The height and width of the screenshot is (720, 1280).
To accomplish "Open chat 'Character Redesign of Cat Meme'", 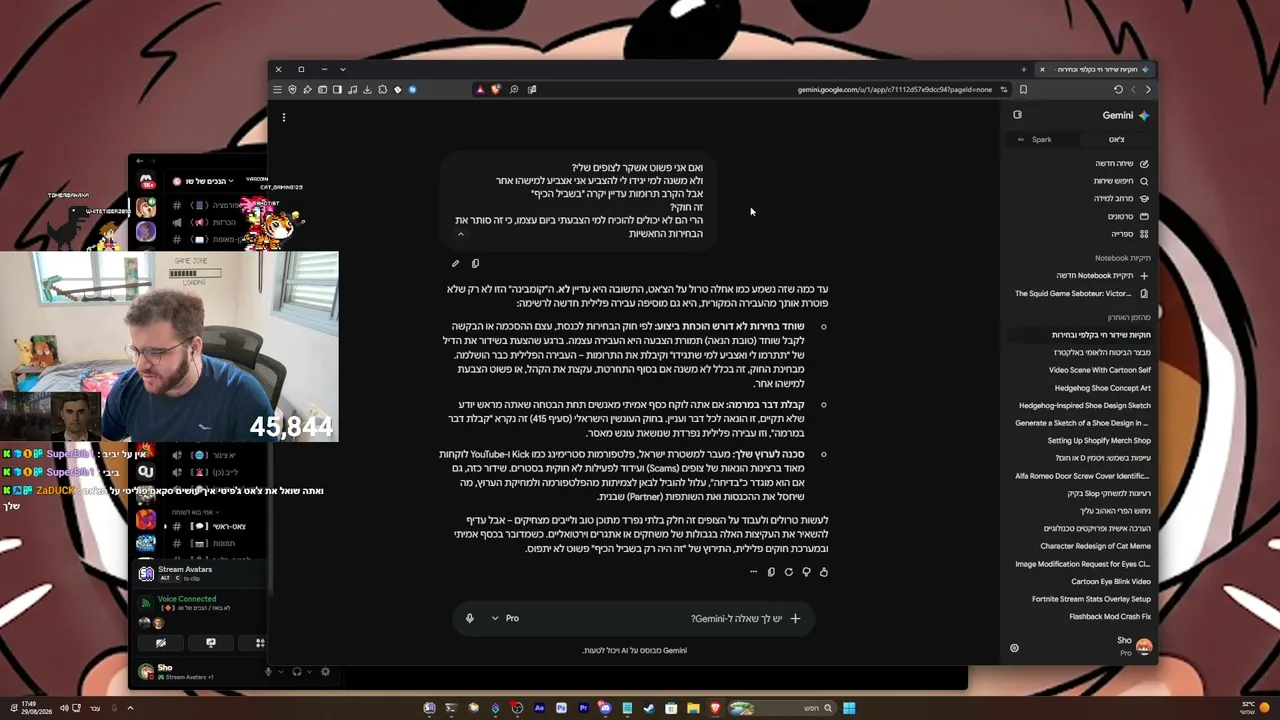I will (x=1096, y=546).
